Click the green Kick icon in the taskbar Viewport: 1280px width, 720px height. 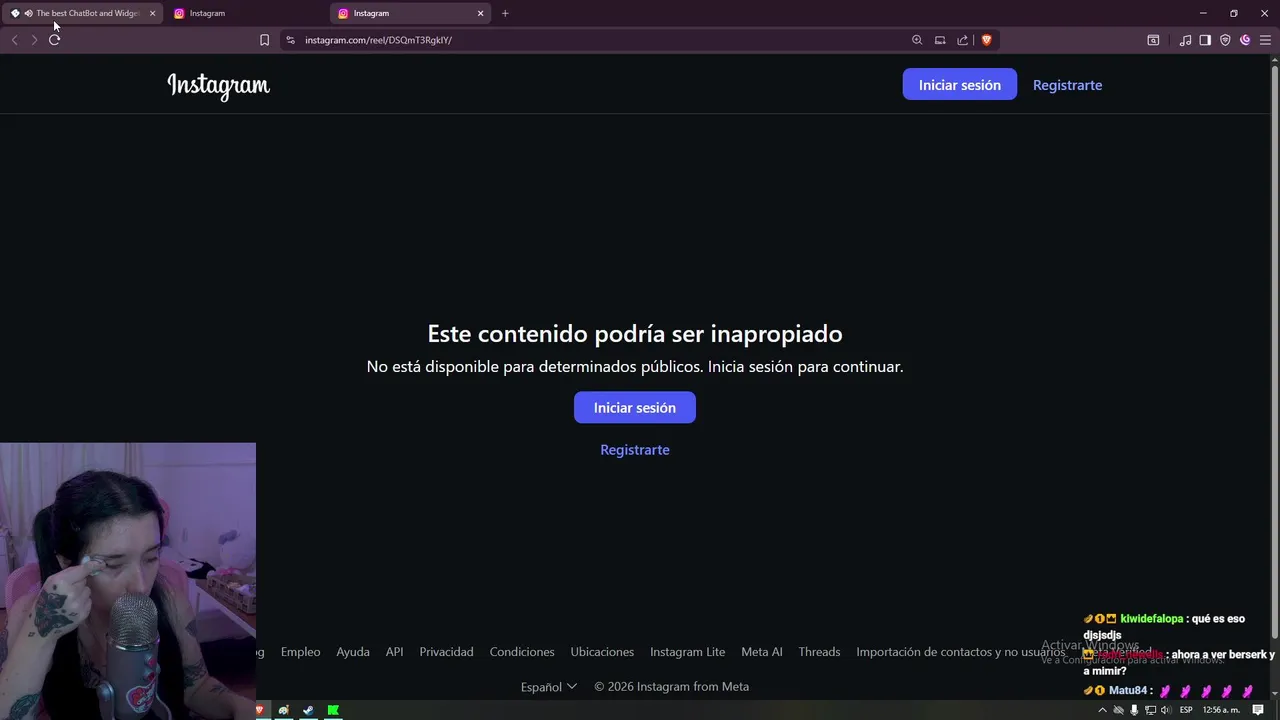pyautogui.click(x=333, y=710)
